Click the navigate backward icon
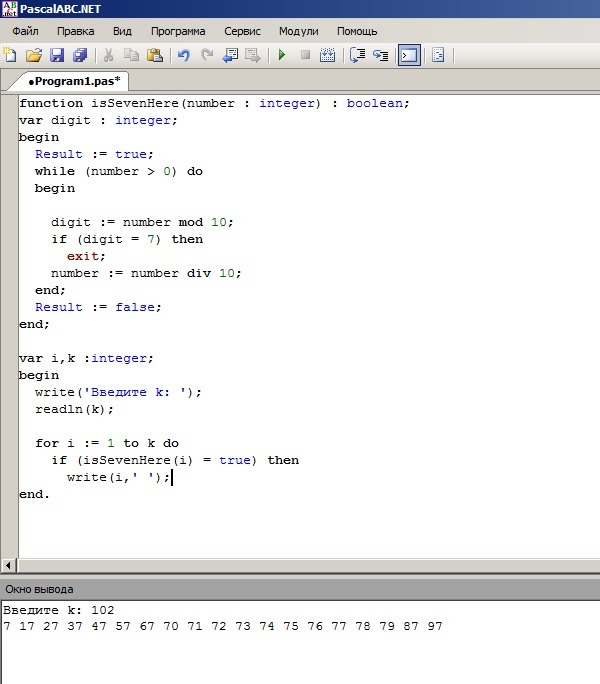Screen dimensions: 600x684 click(230, 55)
